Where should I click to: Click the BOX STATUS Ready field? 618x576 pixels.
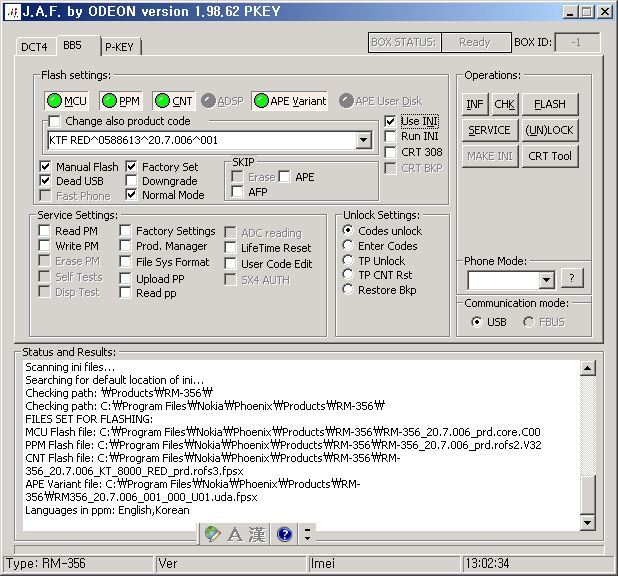(x=476, y=42)
